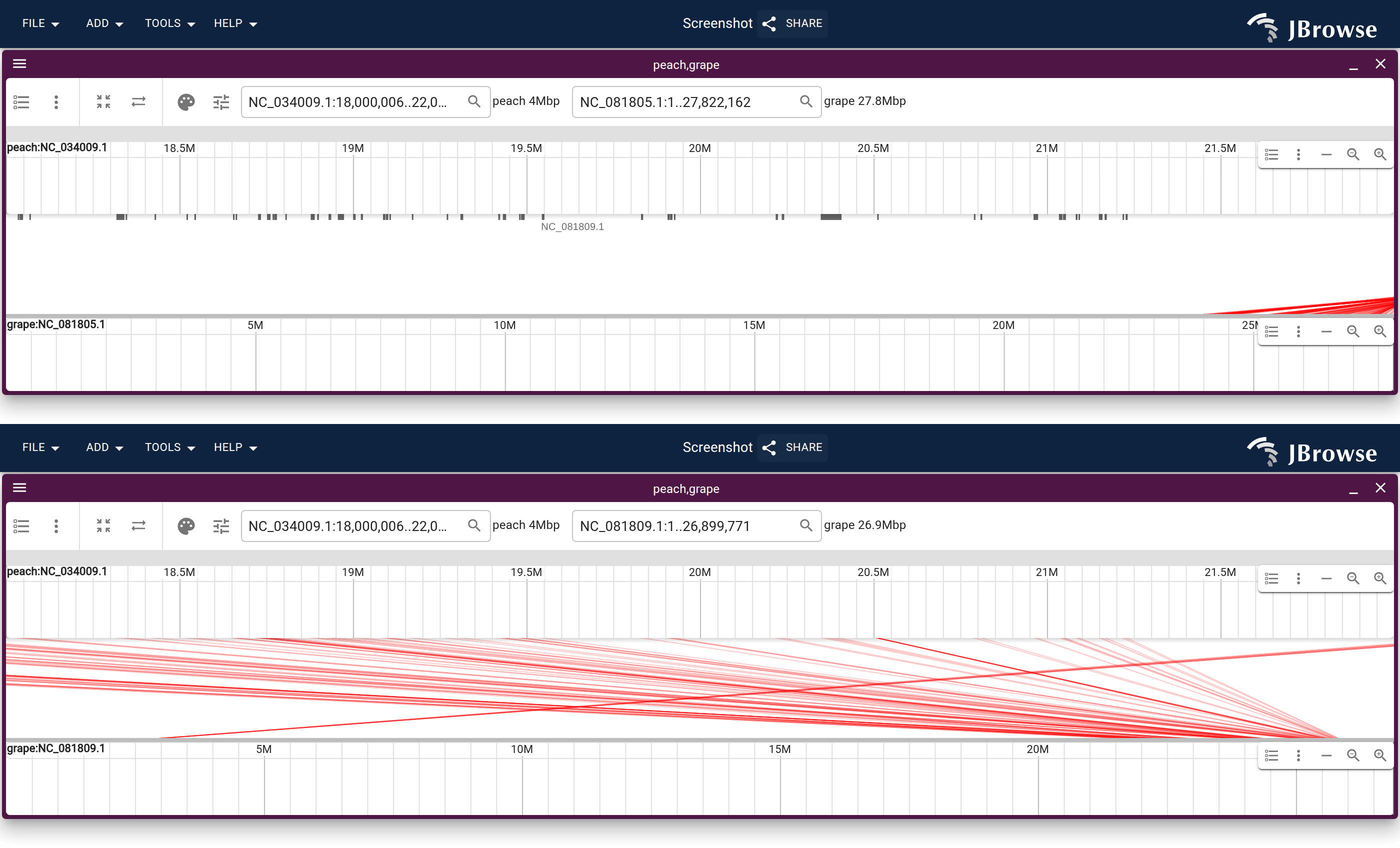Viewport: 1400px width, 848px height.
Task: Focus the grape NC_081809.1 location box
Action: coord(696,525)
